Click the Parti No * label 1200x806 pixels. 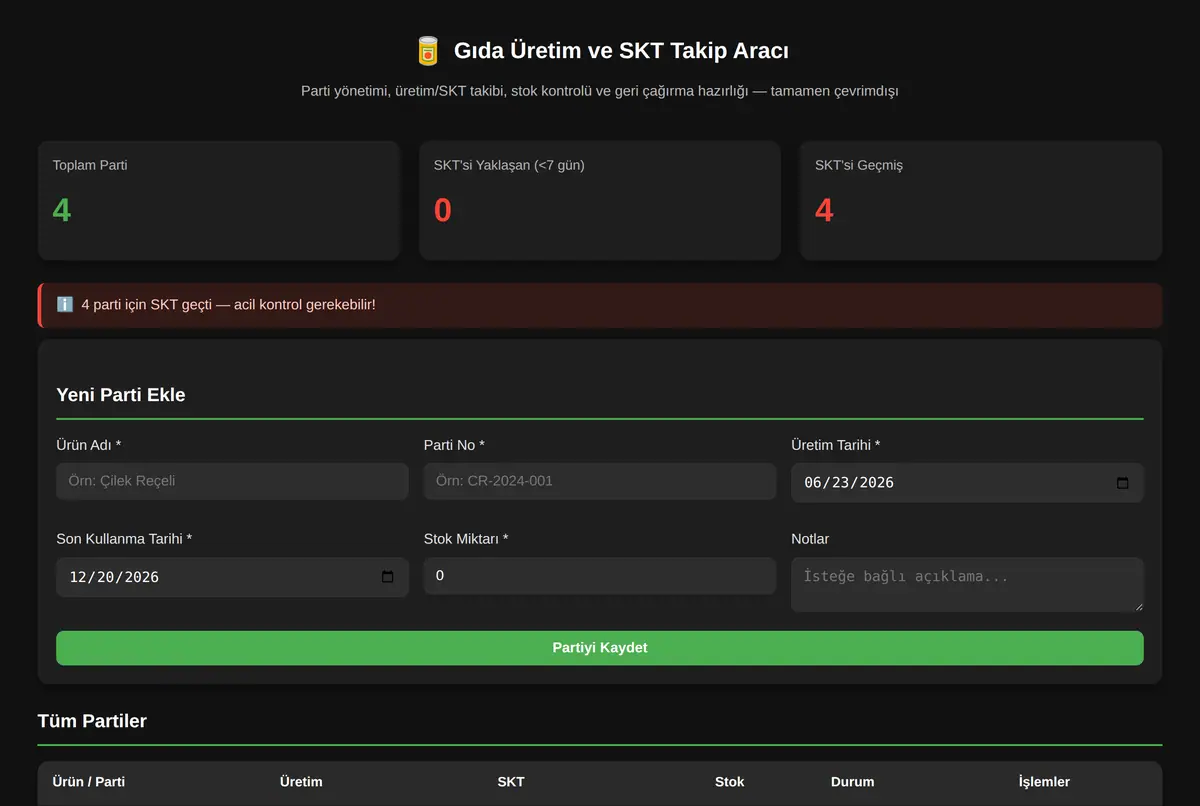pos(454,445)
